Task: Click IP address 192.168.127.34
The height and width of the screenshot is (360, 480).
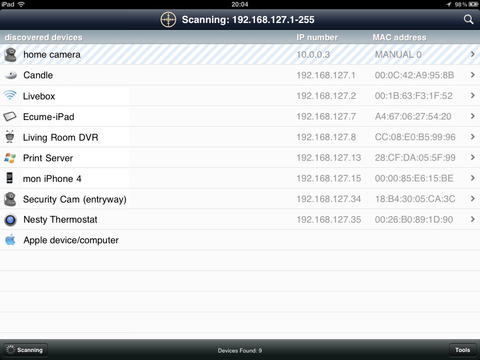Action: [329, 199]
